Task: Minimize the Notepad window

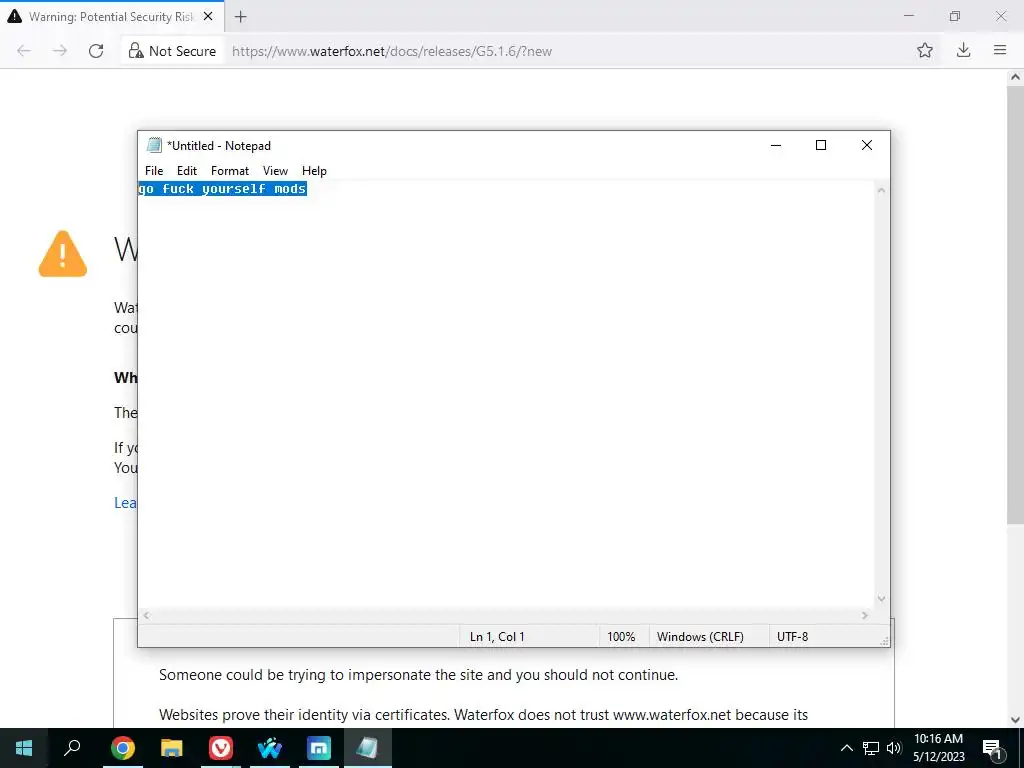Action: pos(776,145)
